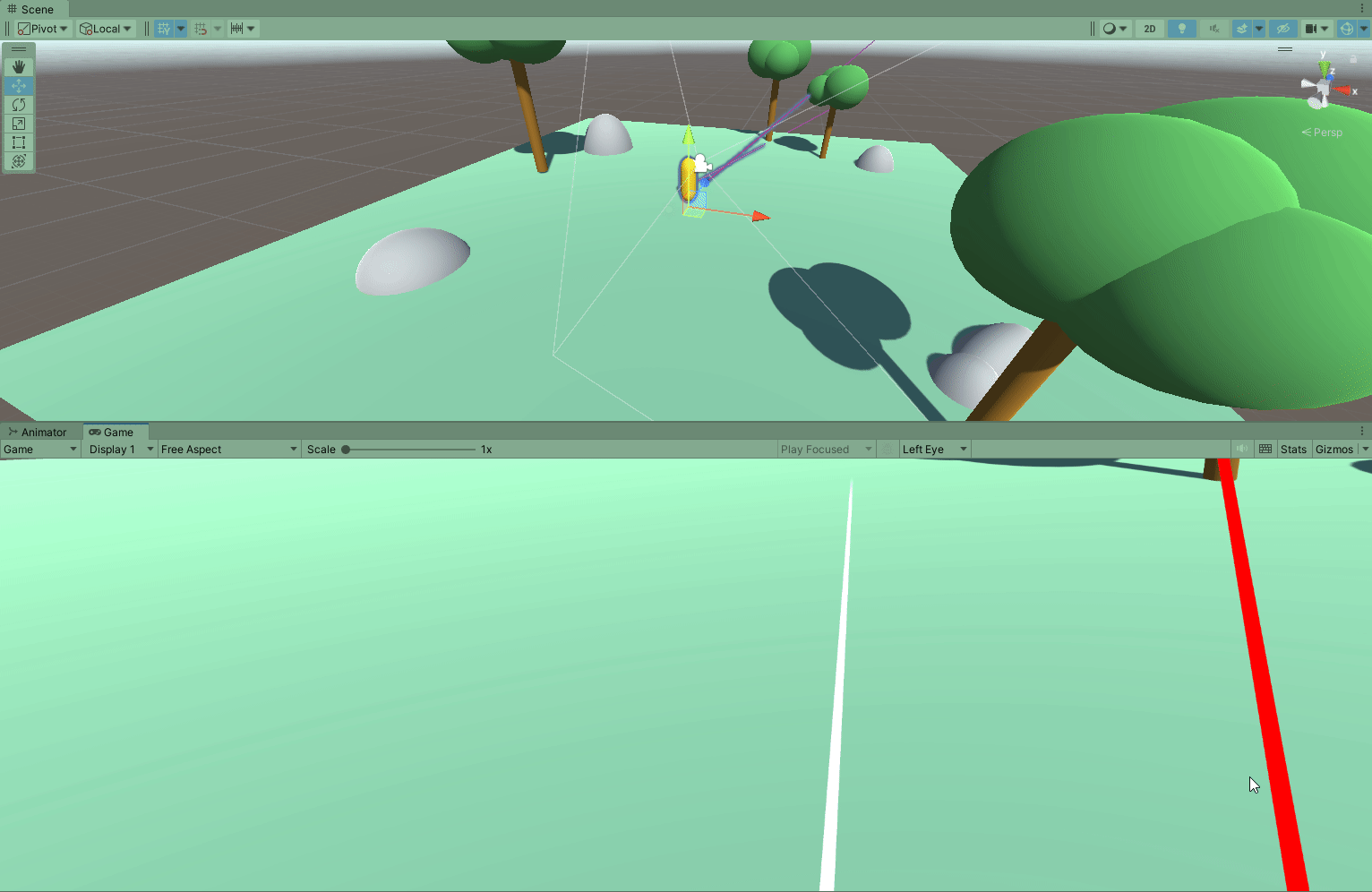The width and height of the screenshot is (1372, 892).
Task: Select the Scale tool
Action: pyautogui.click(x=19, y=124)
